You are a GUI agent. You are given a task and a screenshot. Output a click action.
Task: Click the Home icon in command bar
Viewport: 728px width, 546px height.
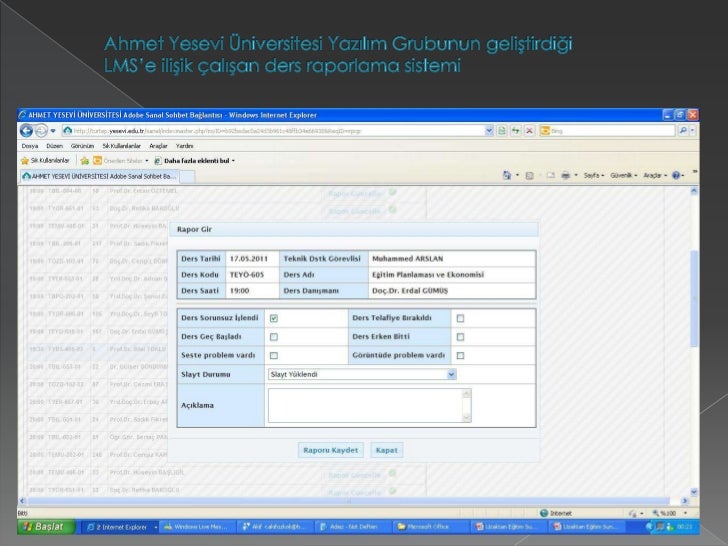coord(507,176)
